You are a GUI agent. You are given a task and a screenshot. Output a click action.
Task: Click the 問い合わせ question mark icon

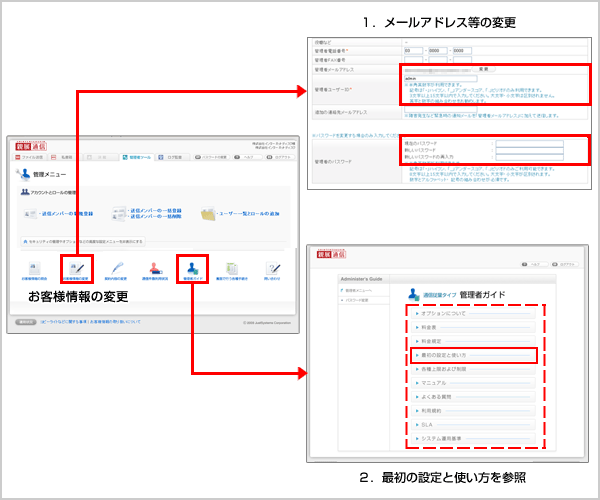pyautogui.click(x=273, y=268)
